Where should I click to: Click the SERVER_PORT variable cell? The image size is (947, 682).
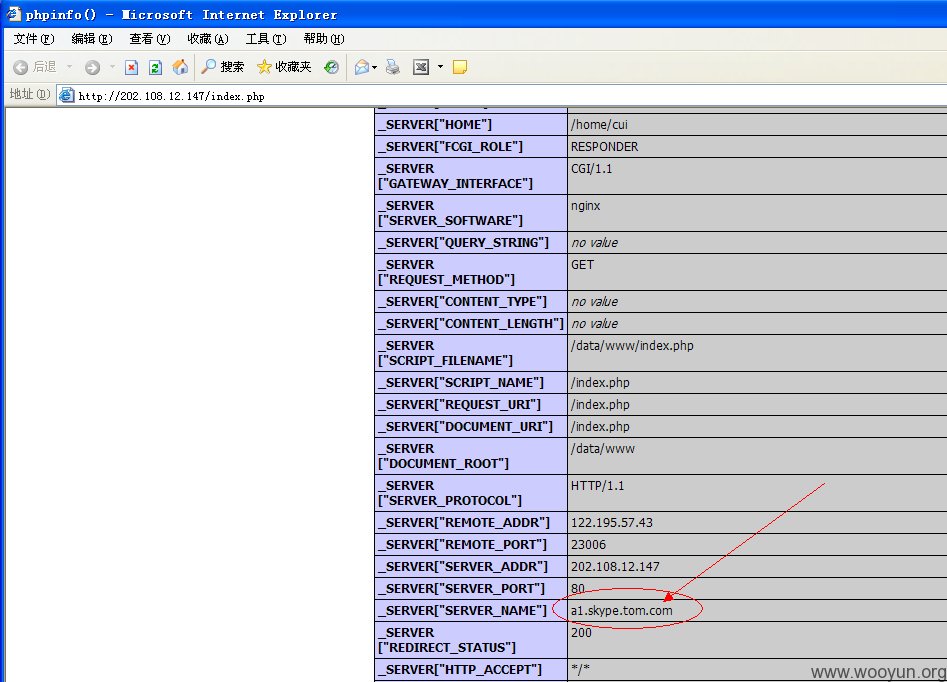(470, 588)
